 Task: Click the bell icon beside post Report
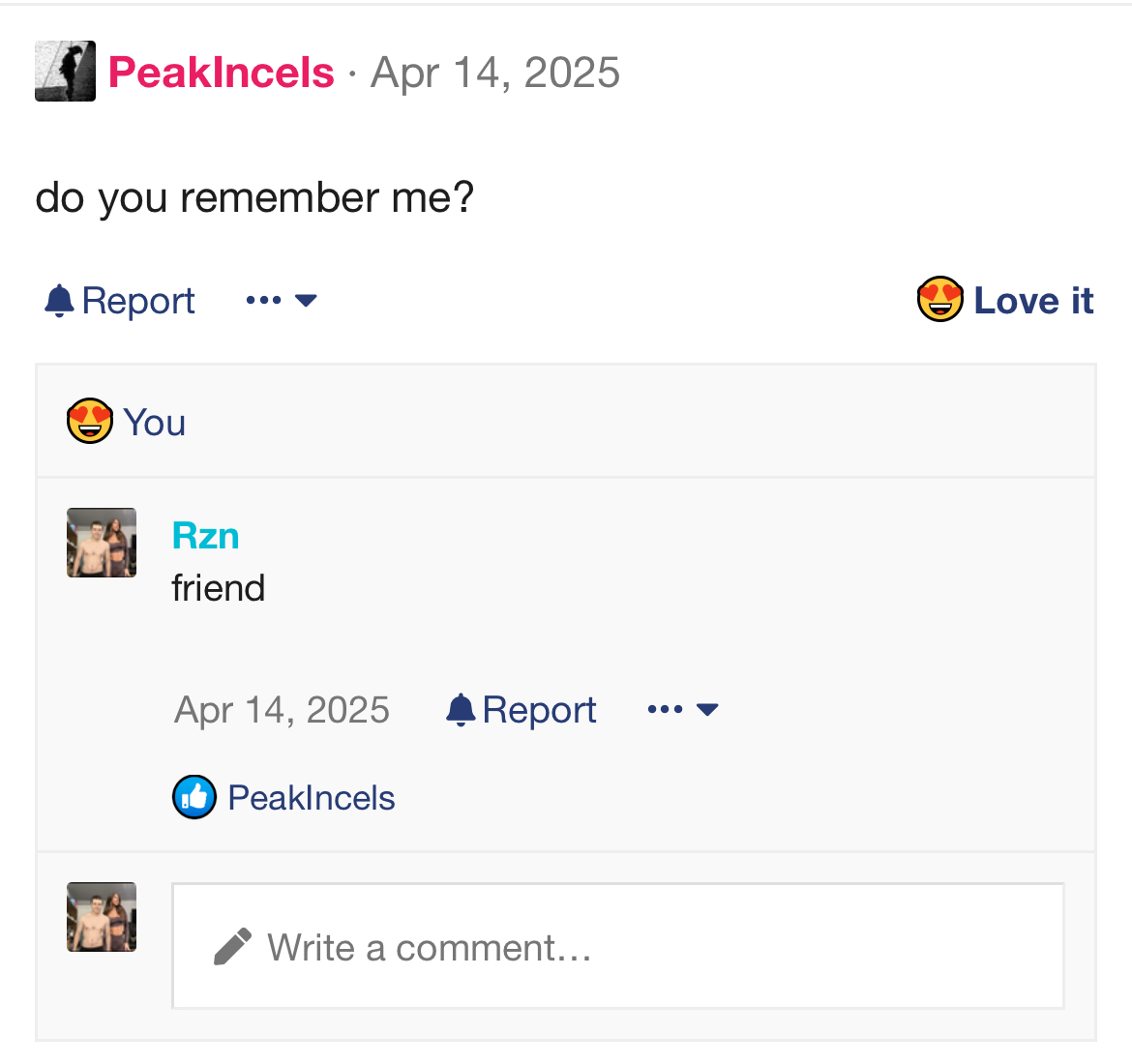click(x=59, y=301)
